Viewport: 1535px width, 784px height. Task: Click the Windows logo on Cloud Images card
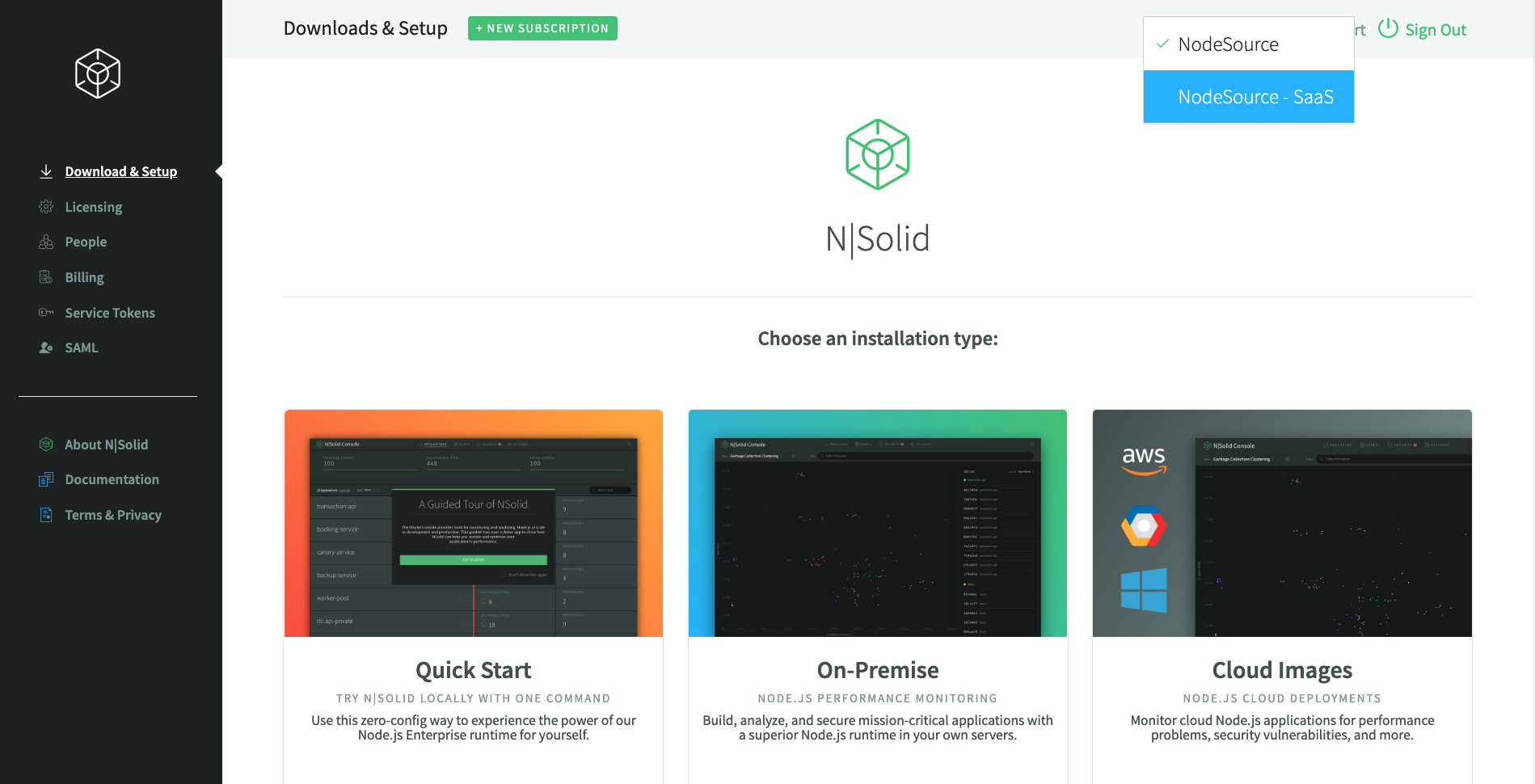(1144, 590)
